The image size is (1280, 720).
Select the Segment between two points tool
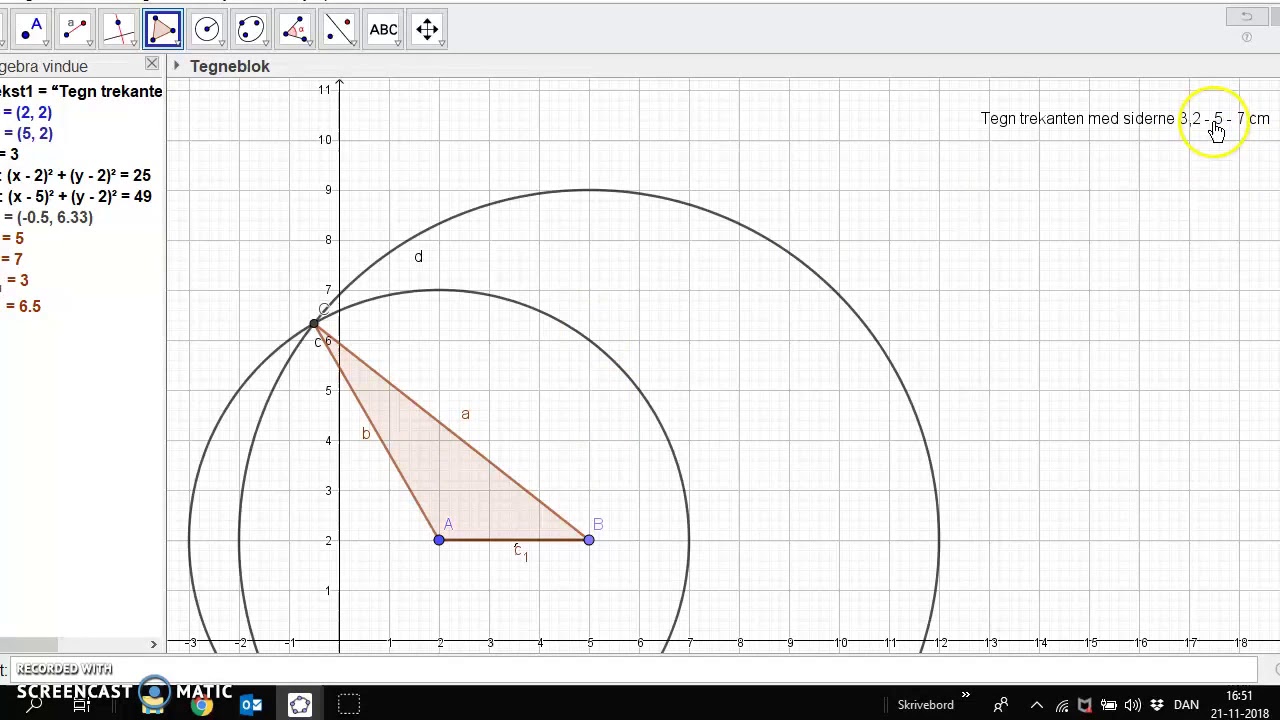75,29
